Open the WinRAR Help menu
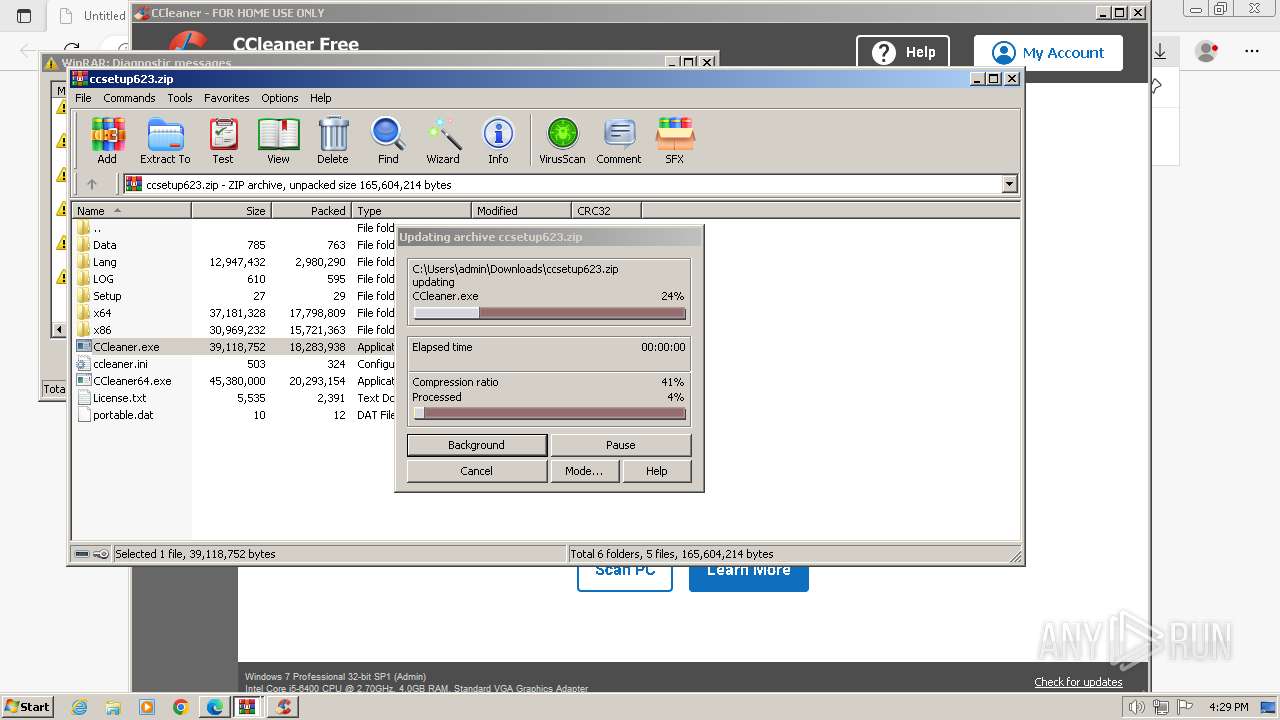The image size is (1280, 720). (x=320, y=98)
